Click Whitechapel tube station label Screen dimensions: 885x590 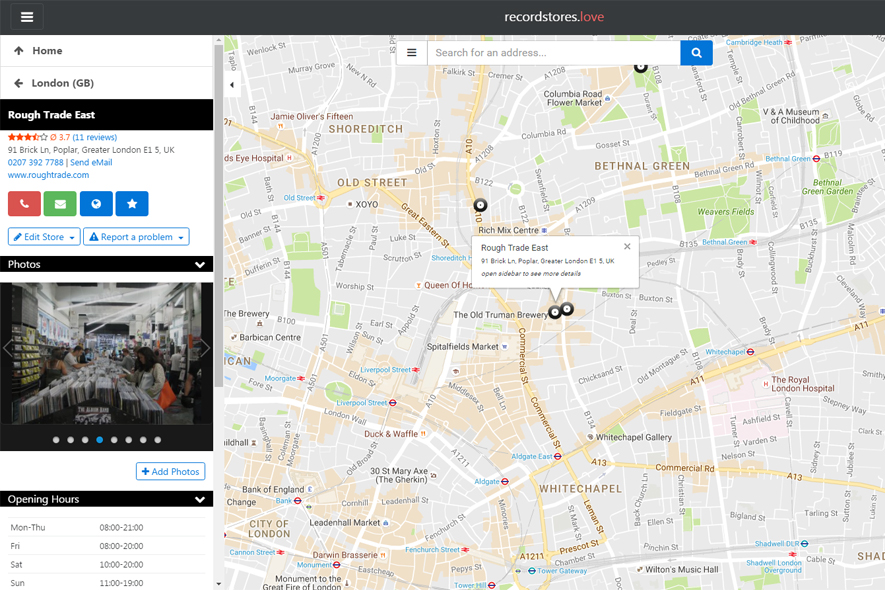(725, 352)
